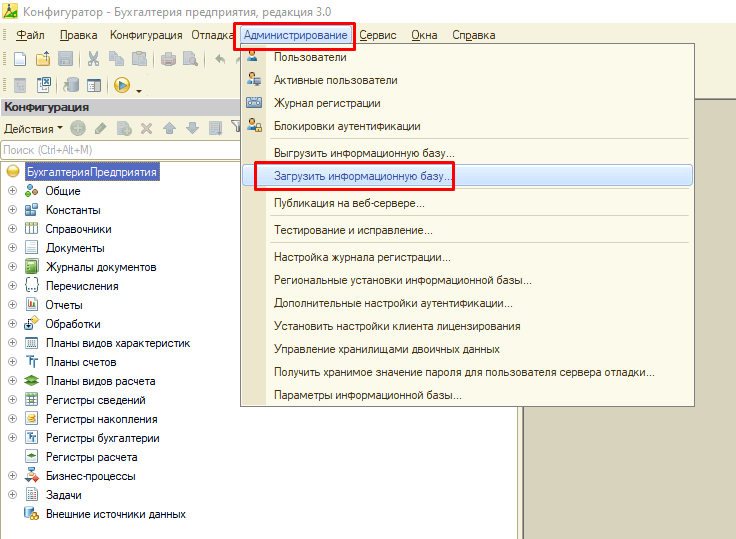The image size is (736, 539).
Task: Click the Paste clipboard icon
Action: tap(139, 59)
